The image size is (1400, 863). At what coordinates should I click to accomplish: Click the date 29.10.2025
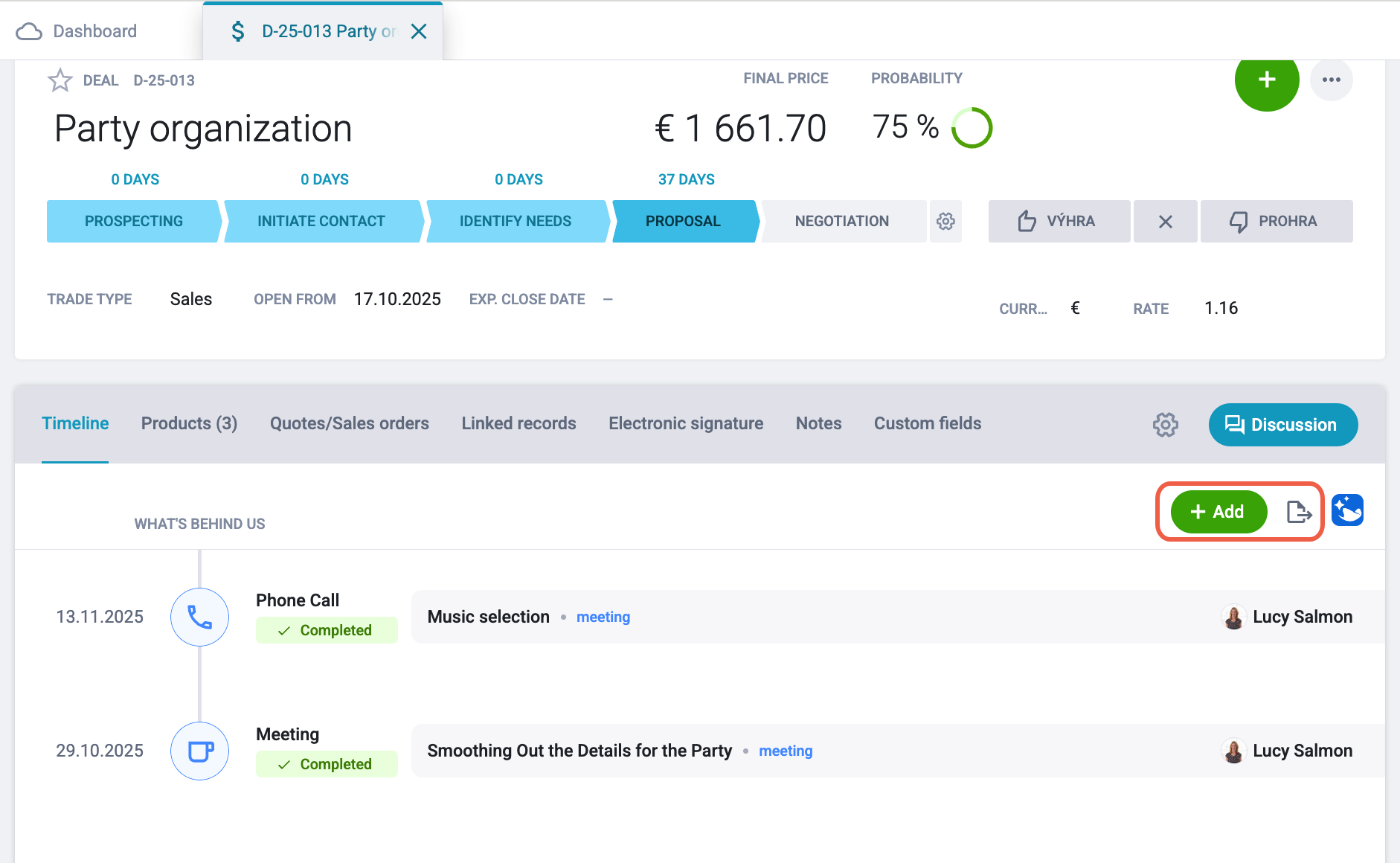[x=100, y=751]
